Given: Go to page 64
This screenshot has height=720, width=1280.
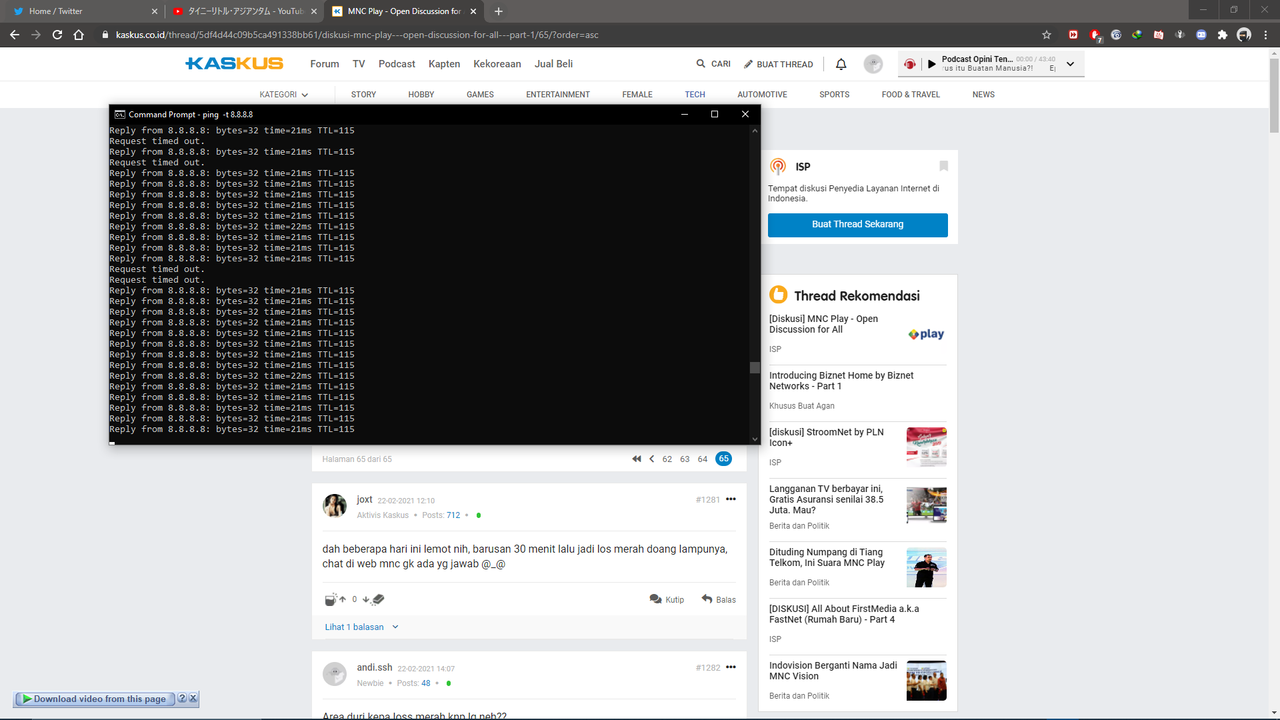Looking at the screenshot, I should [x=703, y=459].
